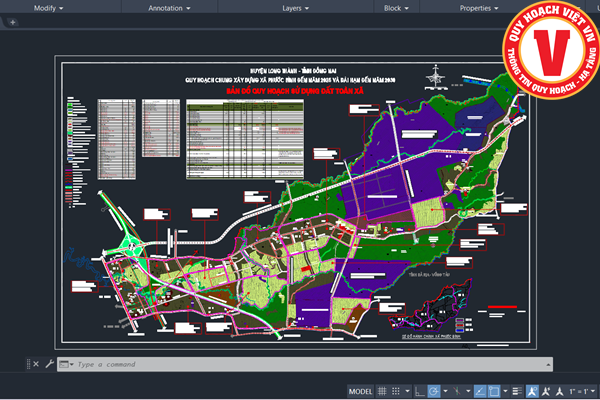Open the 1:1 annotation scale dropdown

578,391
